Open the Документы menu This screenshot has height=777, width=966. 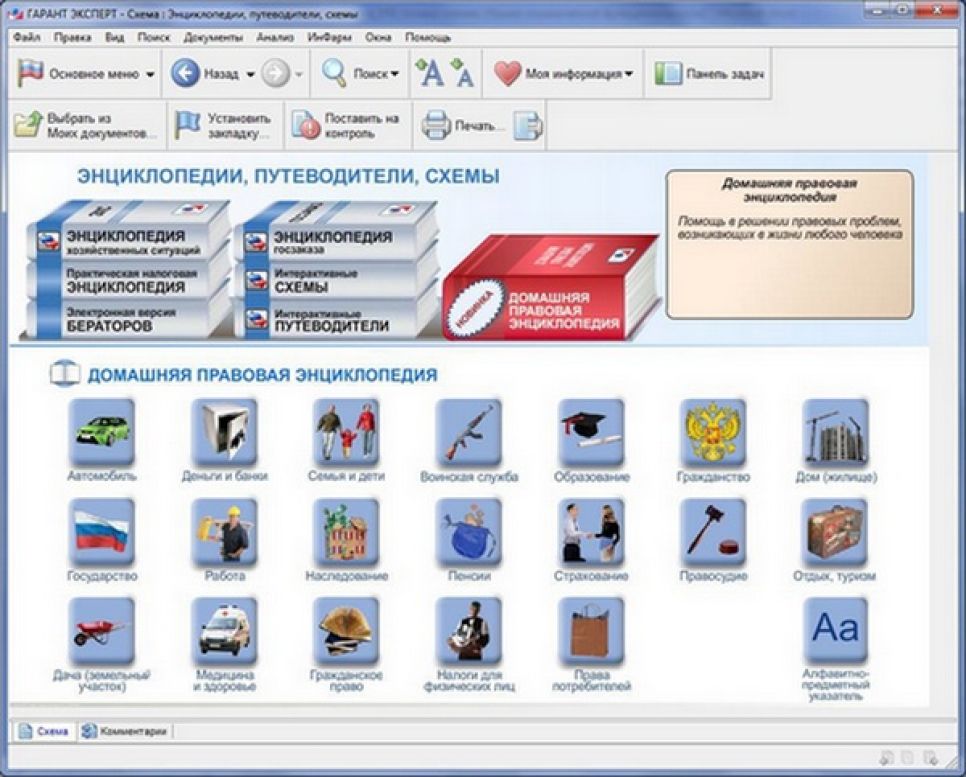(x=213, y=38)
